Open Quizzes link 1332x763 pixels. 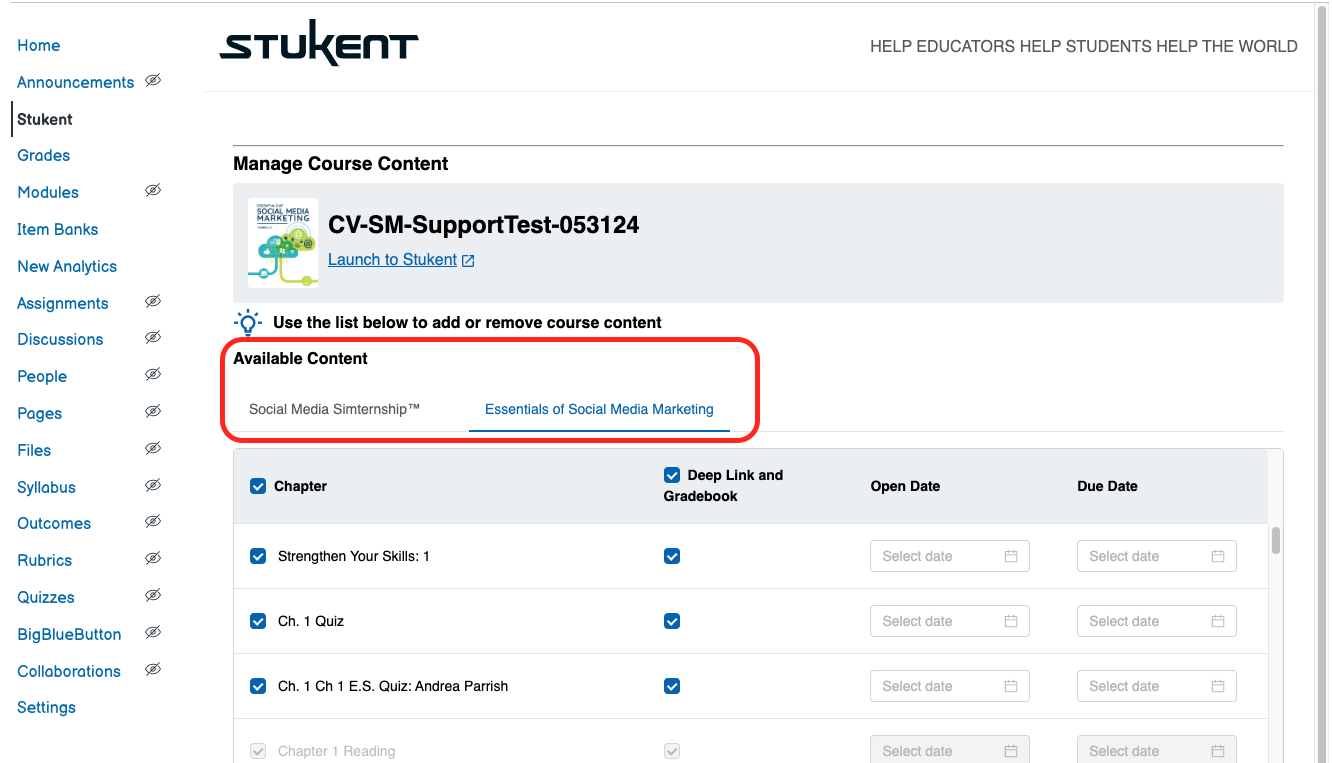(x=46, y=597)
